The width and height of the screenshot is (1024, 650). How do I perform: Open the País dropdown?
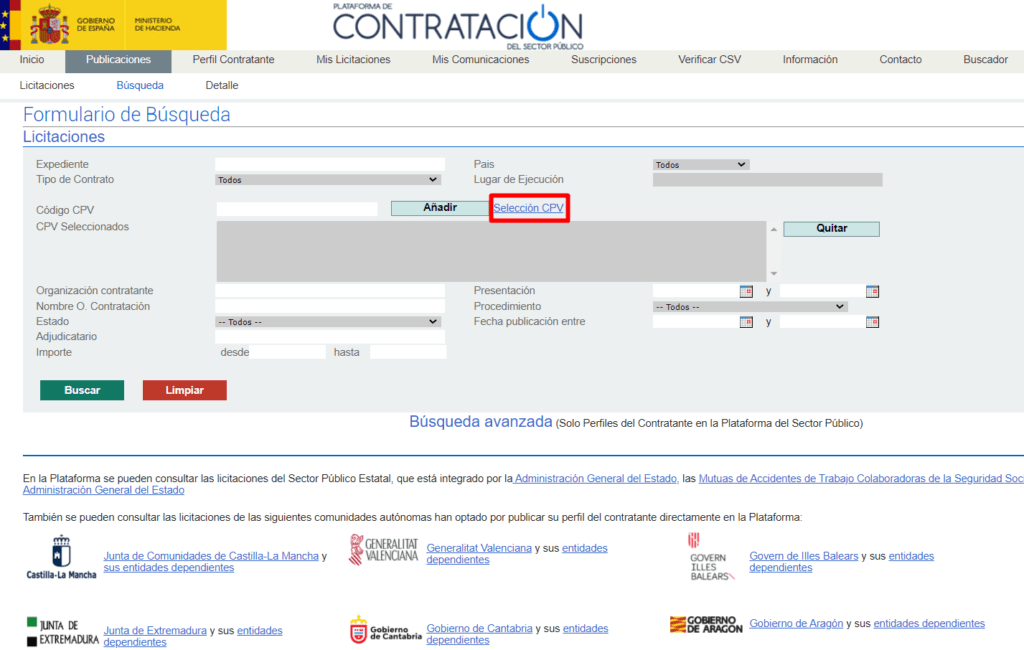coord(701,165)
